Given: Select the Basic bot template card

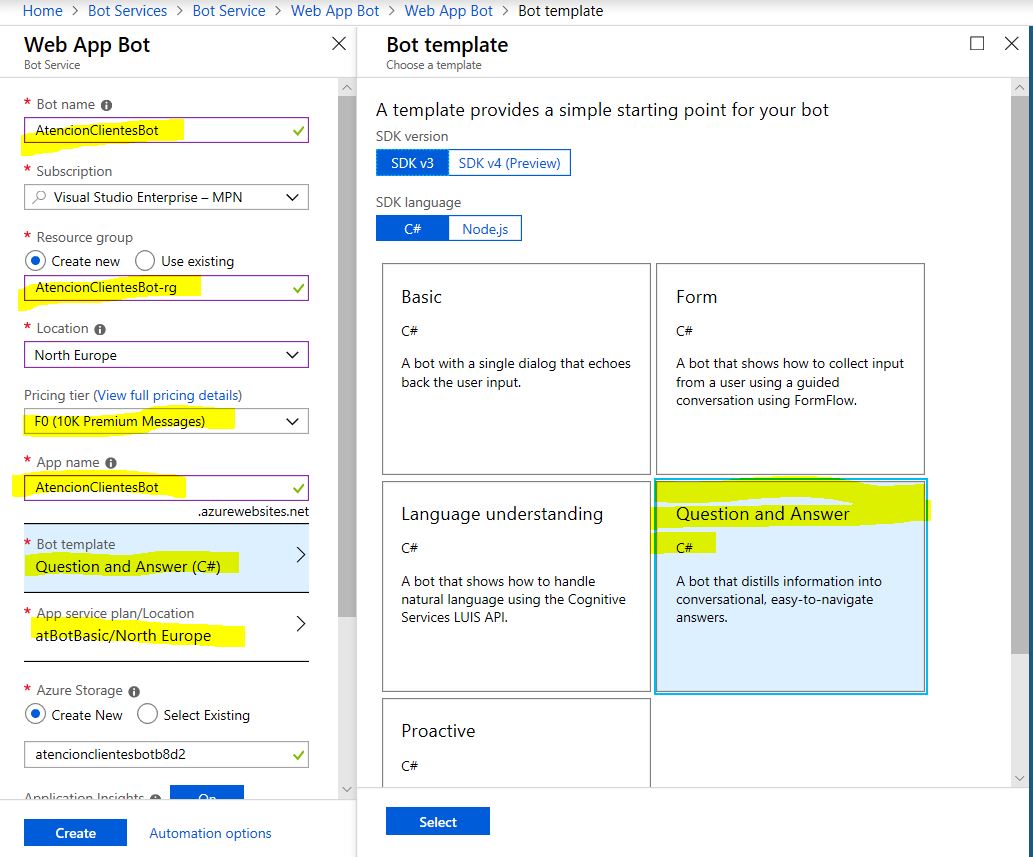Looking at the screenshot, I should click(x=516, y=369).
